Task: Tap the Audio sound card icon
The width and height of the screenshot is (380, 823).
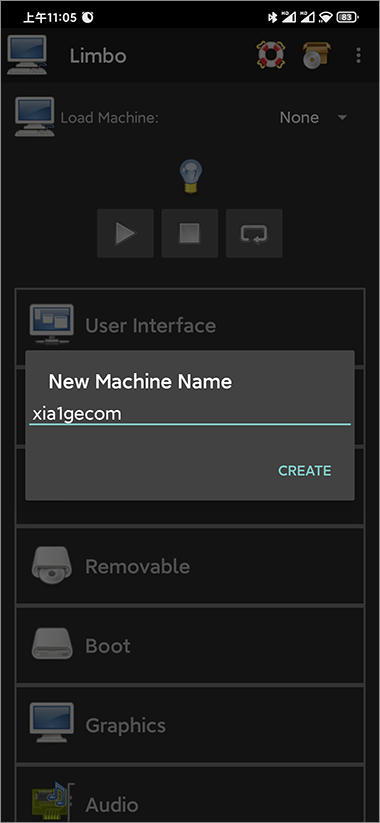Action: [52, 800]
